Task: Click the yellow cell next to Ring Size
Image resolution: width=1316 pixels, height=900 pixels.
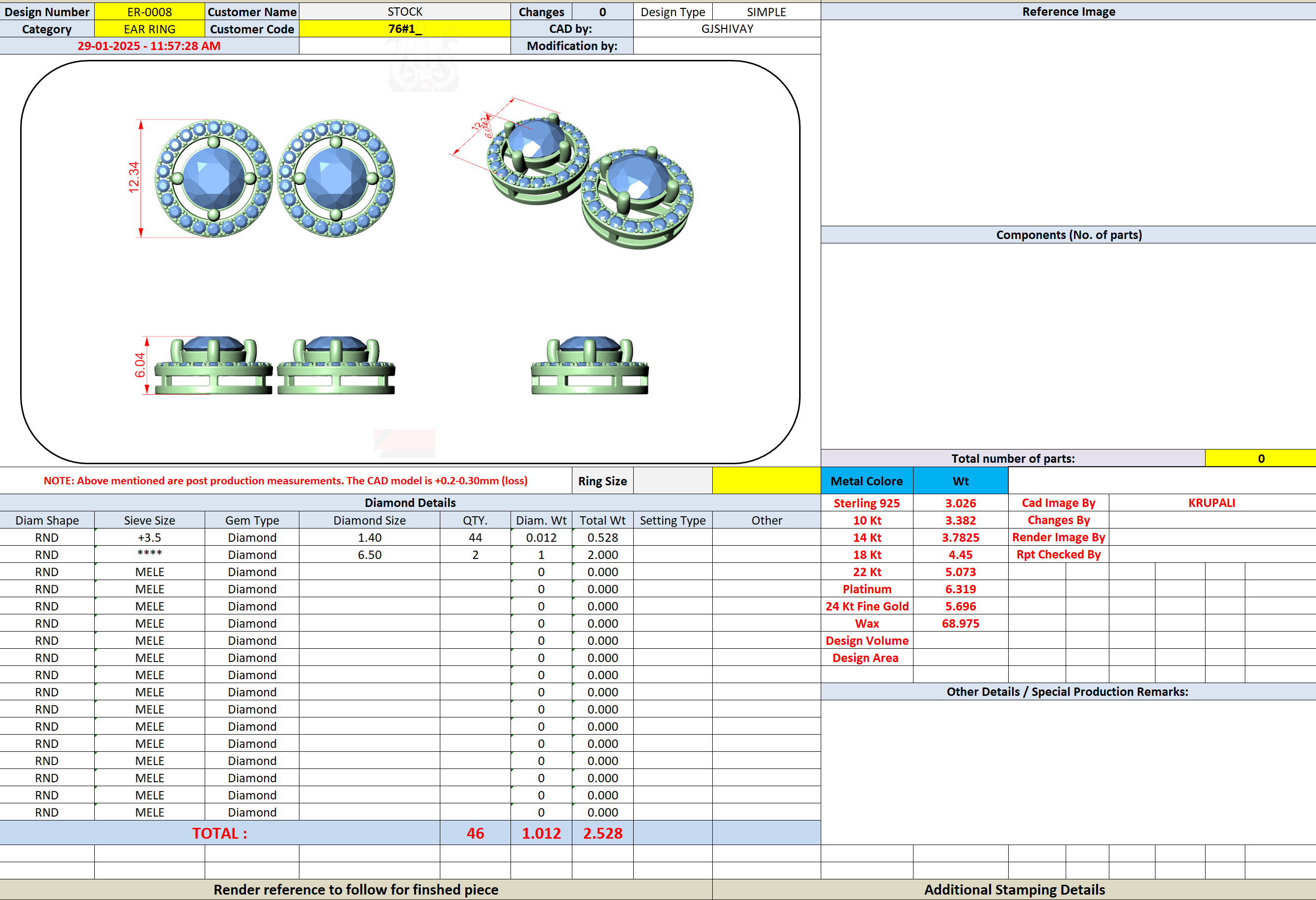Action: click(766, 481)
